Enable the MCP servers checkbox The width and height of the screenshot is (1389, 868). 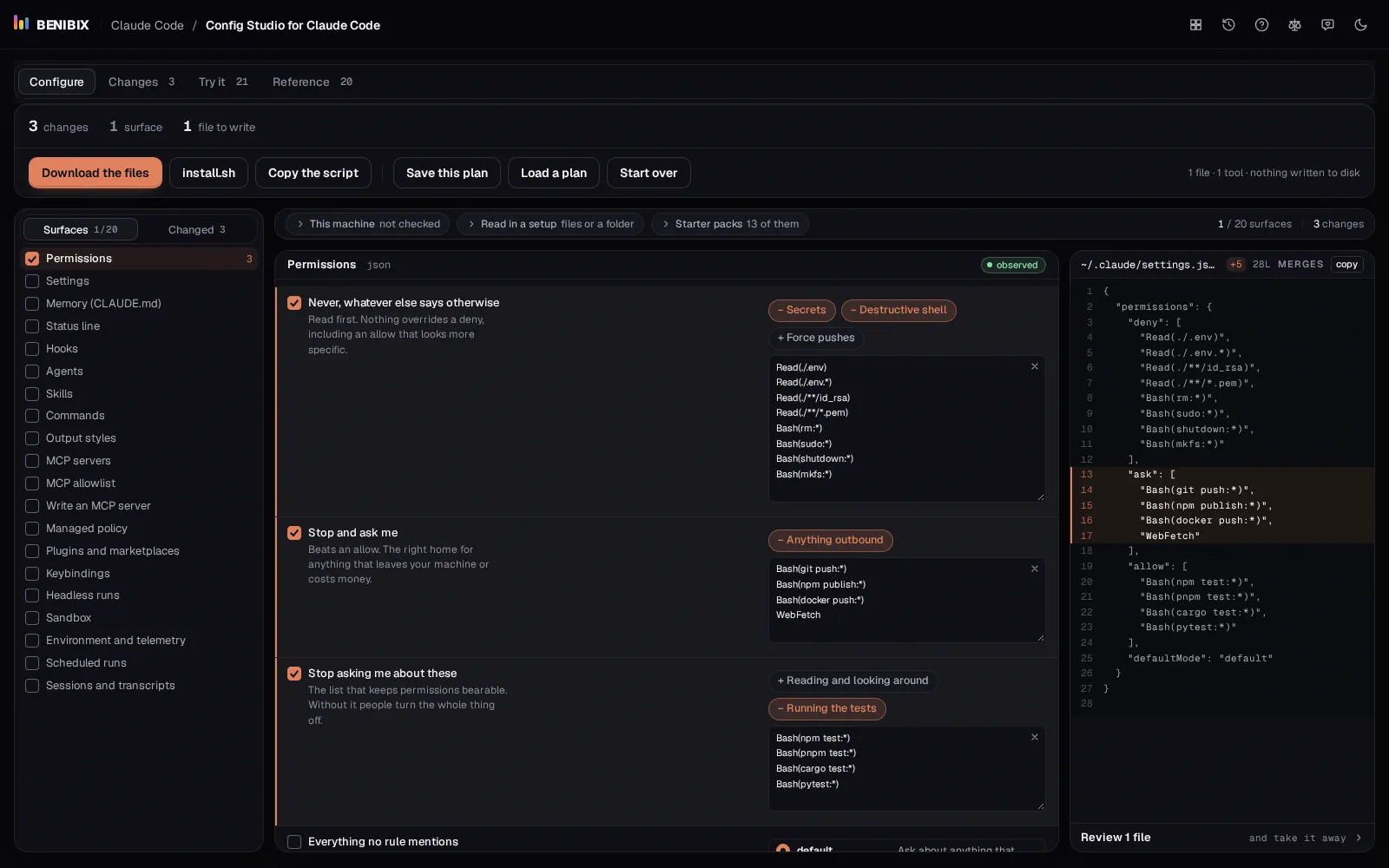[x=32, y=461]
